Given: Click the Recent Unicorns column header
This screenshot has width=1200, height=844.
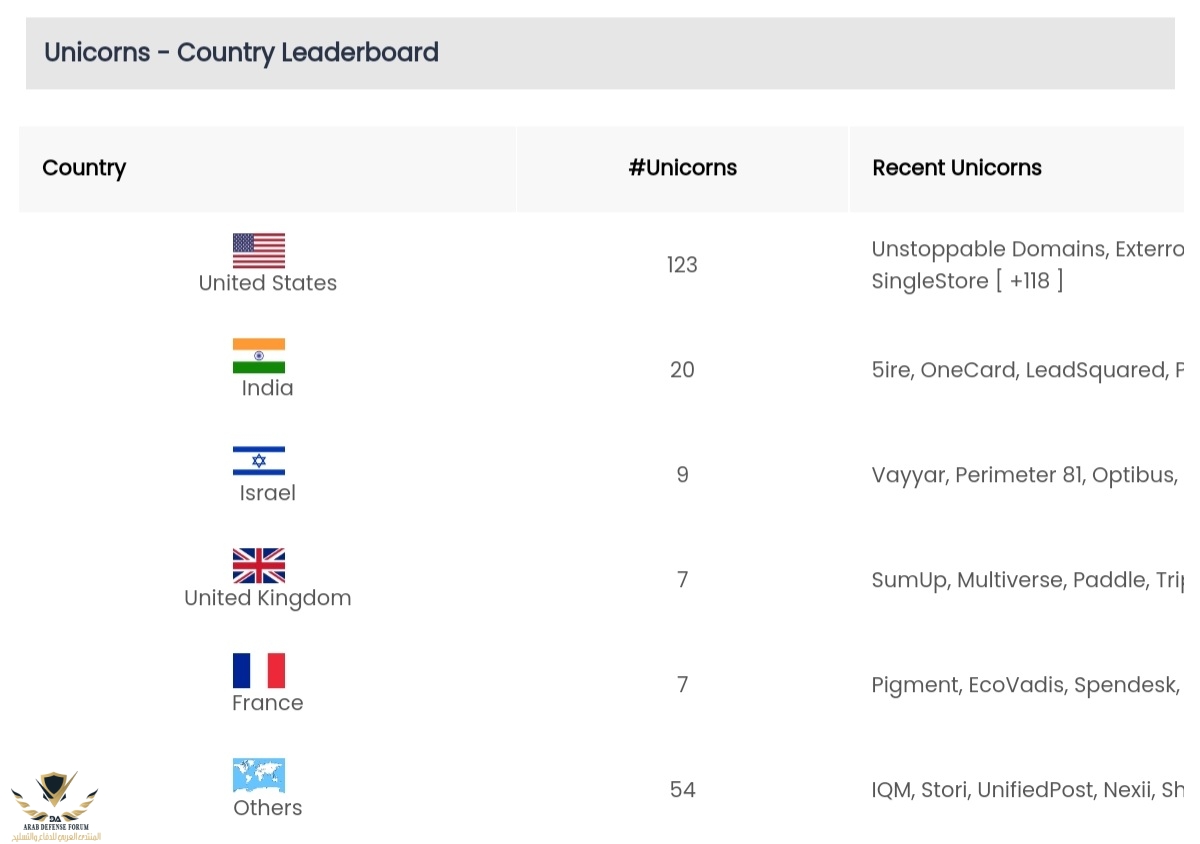Looking at the screenshot, I should pos(957,168).
